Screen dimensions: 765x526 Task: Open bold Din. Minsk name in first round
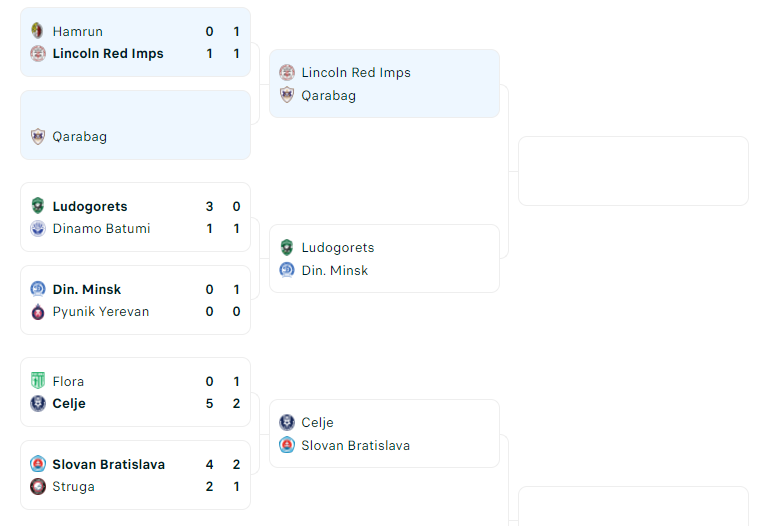(87, 289)
